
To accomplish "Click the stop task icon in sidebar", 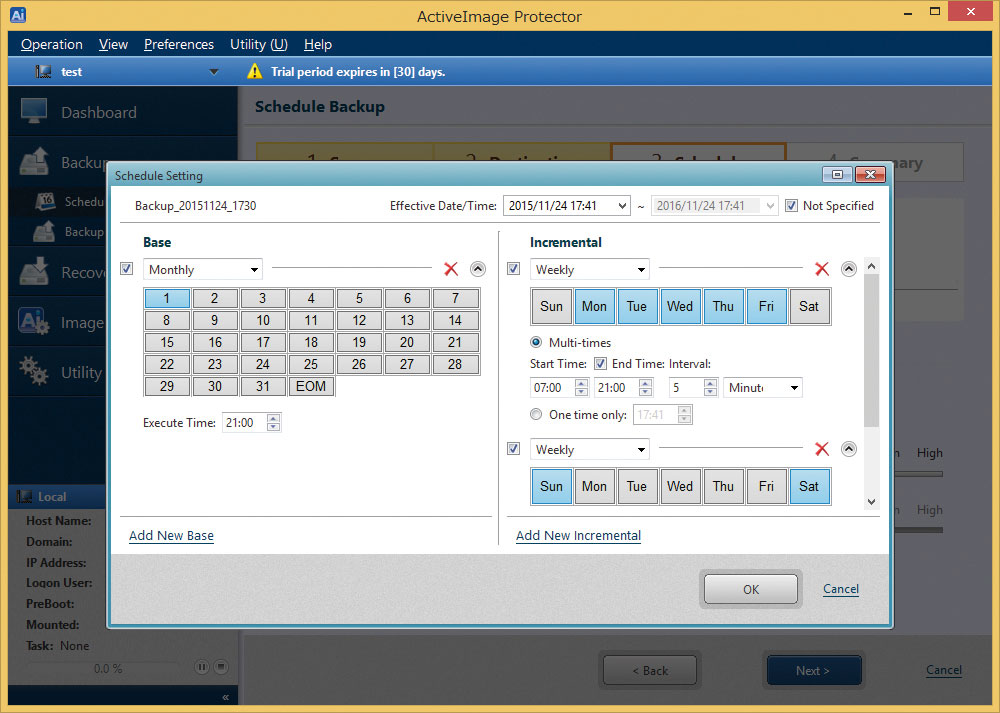I will point(221,667).
